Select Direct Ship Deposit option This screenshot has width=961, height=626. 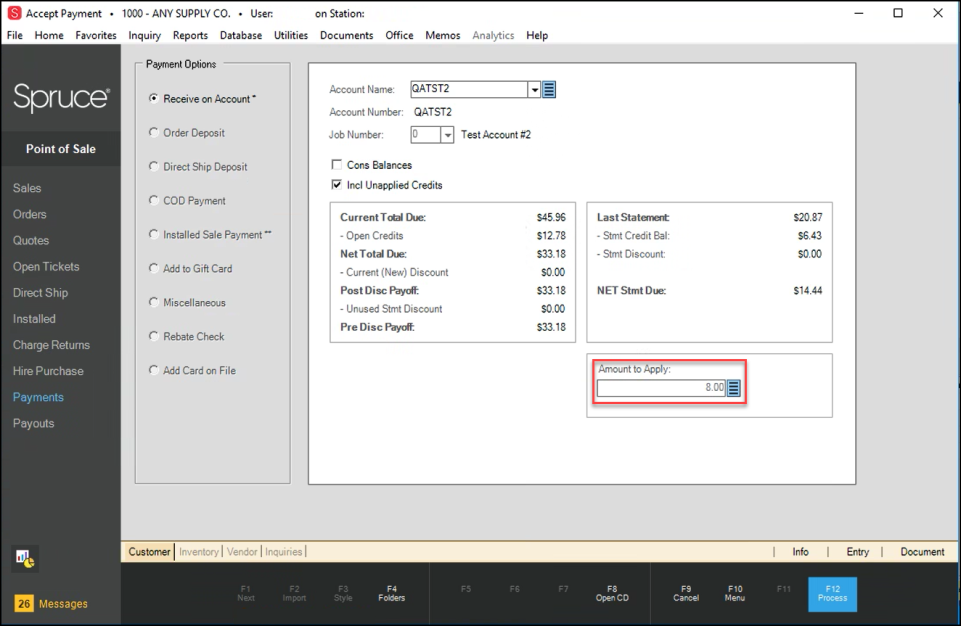(x=198, y=167)
